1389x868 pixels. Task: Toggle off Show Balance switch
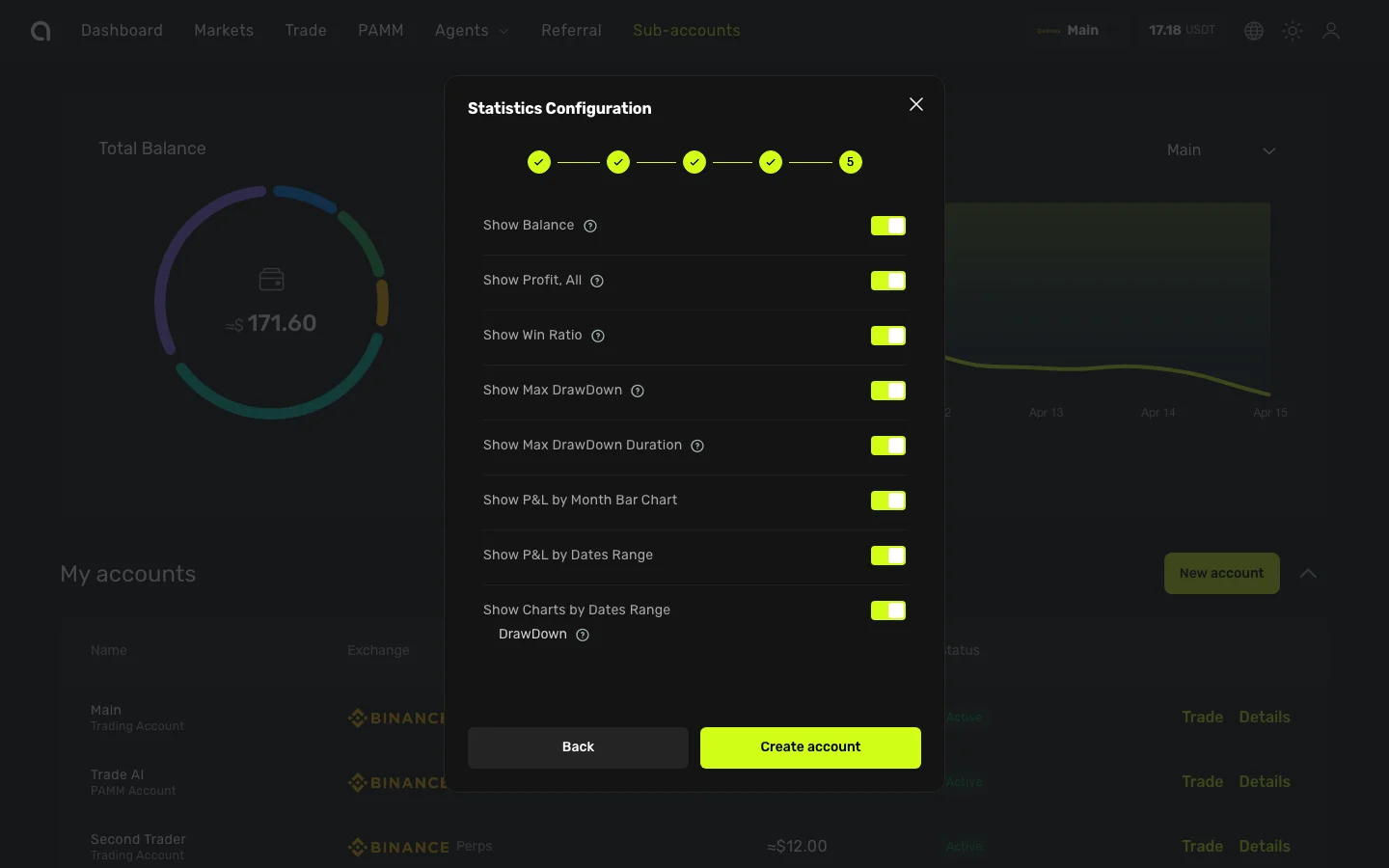887,226
